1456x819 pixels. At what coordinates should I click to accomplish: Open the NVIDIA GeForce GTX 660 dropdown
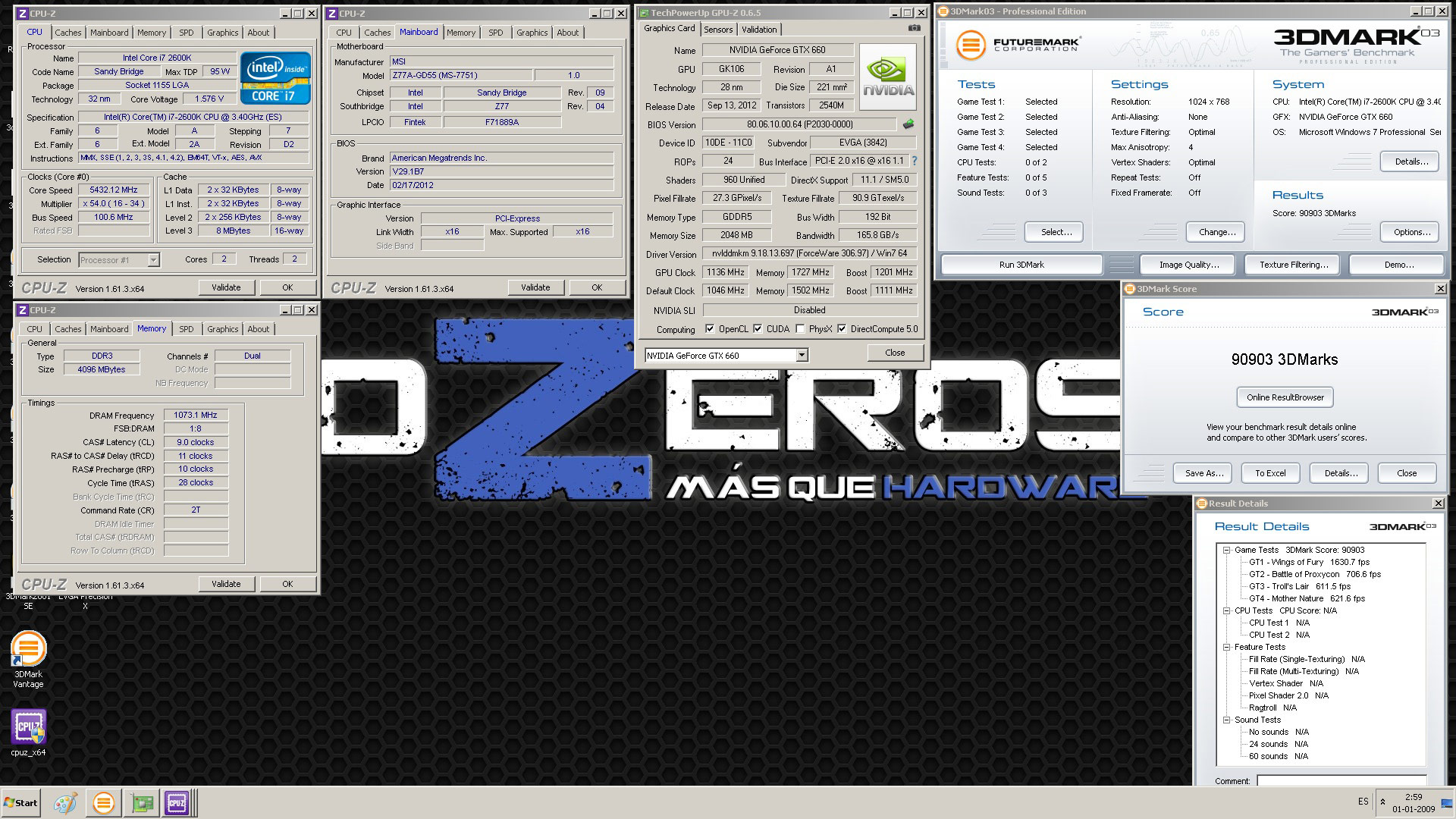pyautogui.click(x=802, y=355)
